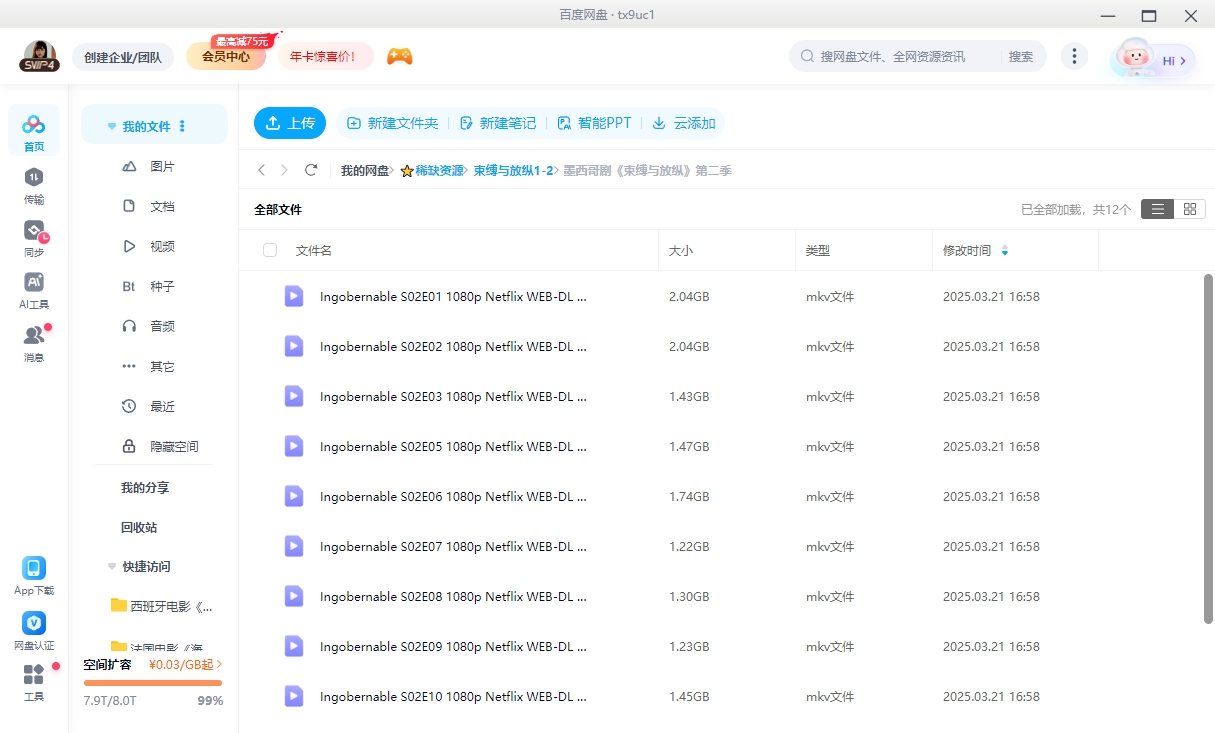
Task: Collapse the 快捷访问 section
Action: tap(111, 566)
